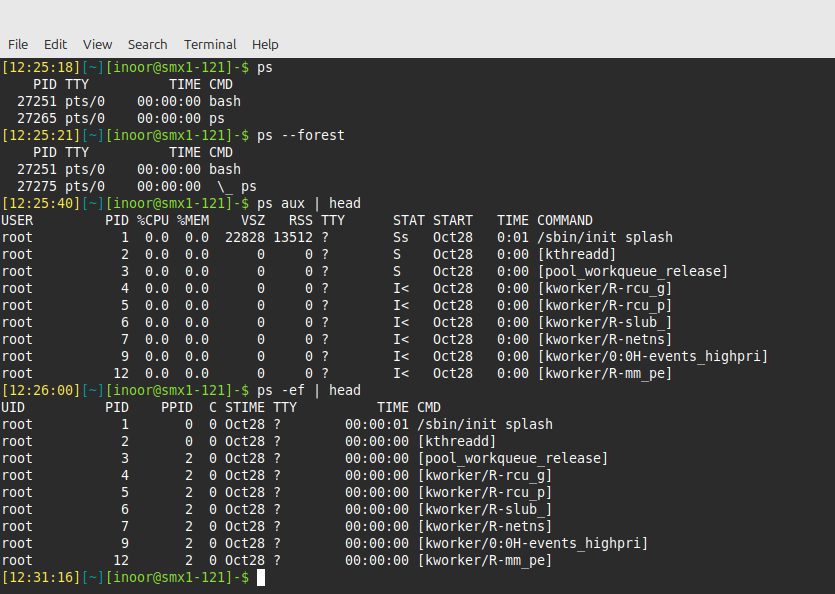
Task: Click the PPID column header
Action: 177,407
